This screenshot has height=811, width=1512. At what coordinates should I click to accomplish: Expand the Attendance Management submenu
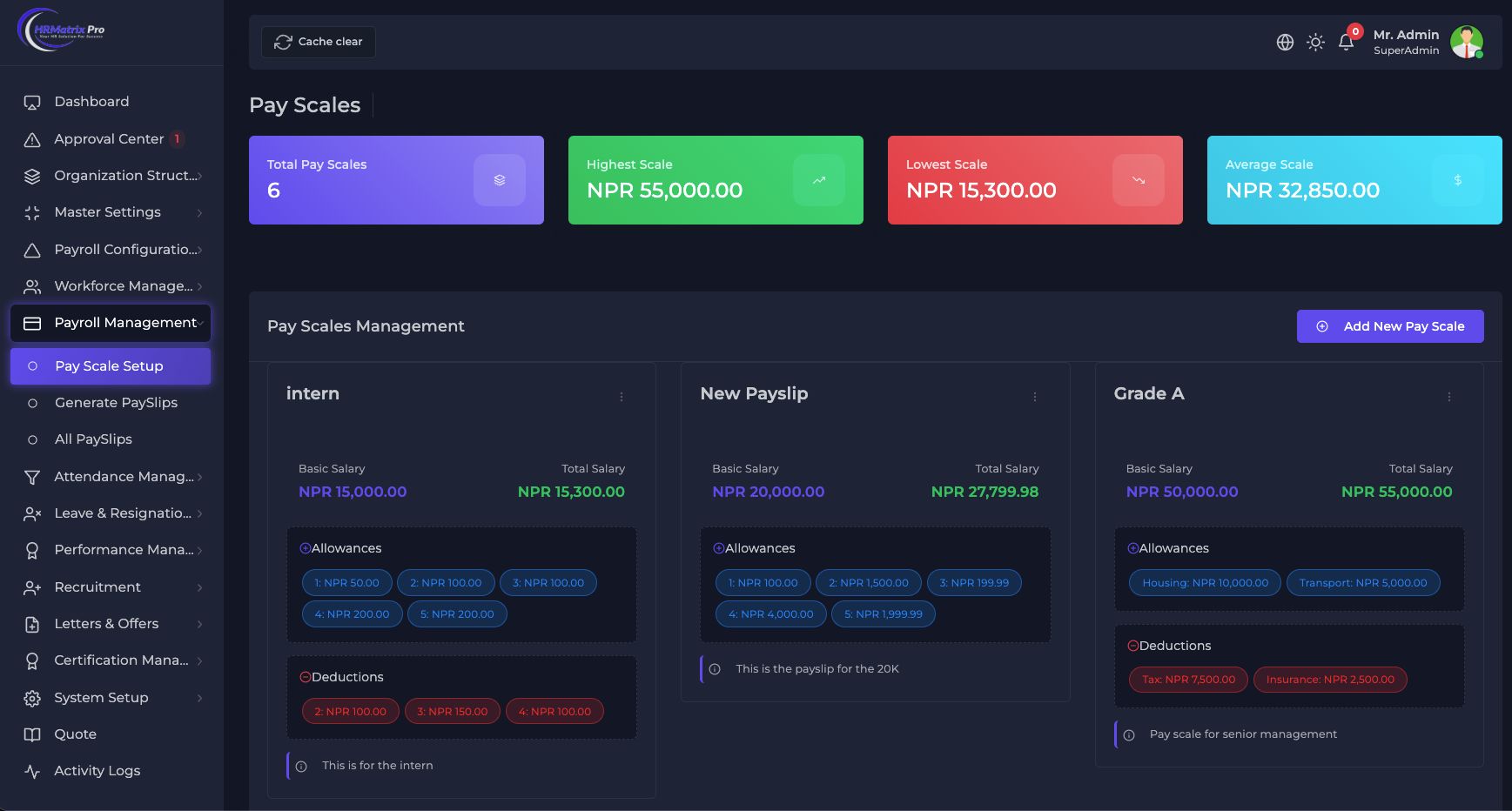point(199,477)
